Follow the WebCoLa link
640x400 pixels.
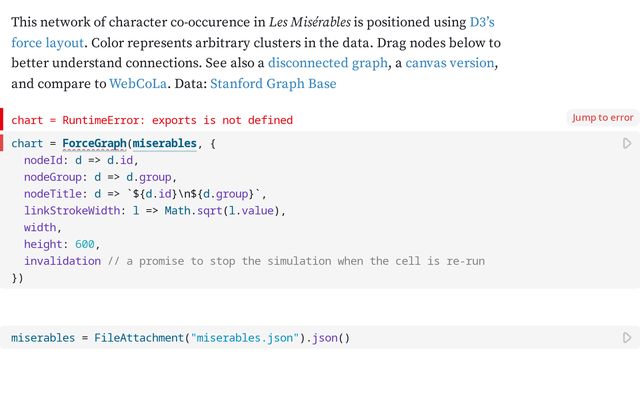pyautogui.click(x=138, y=84)
